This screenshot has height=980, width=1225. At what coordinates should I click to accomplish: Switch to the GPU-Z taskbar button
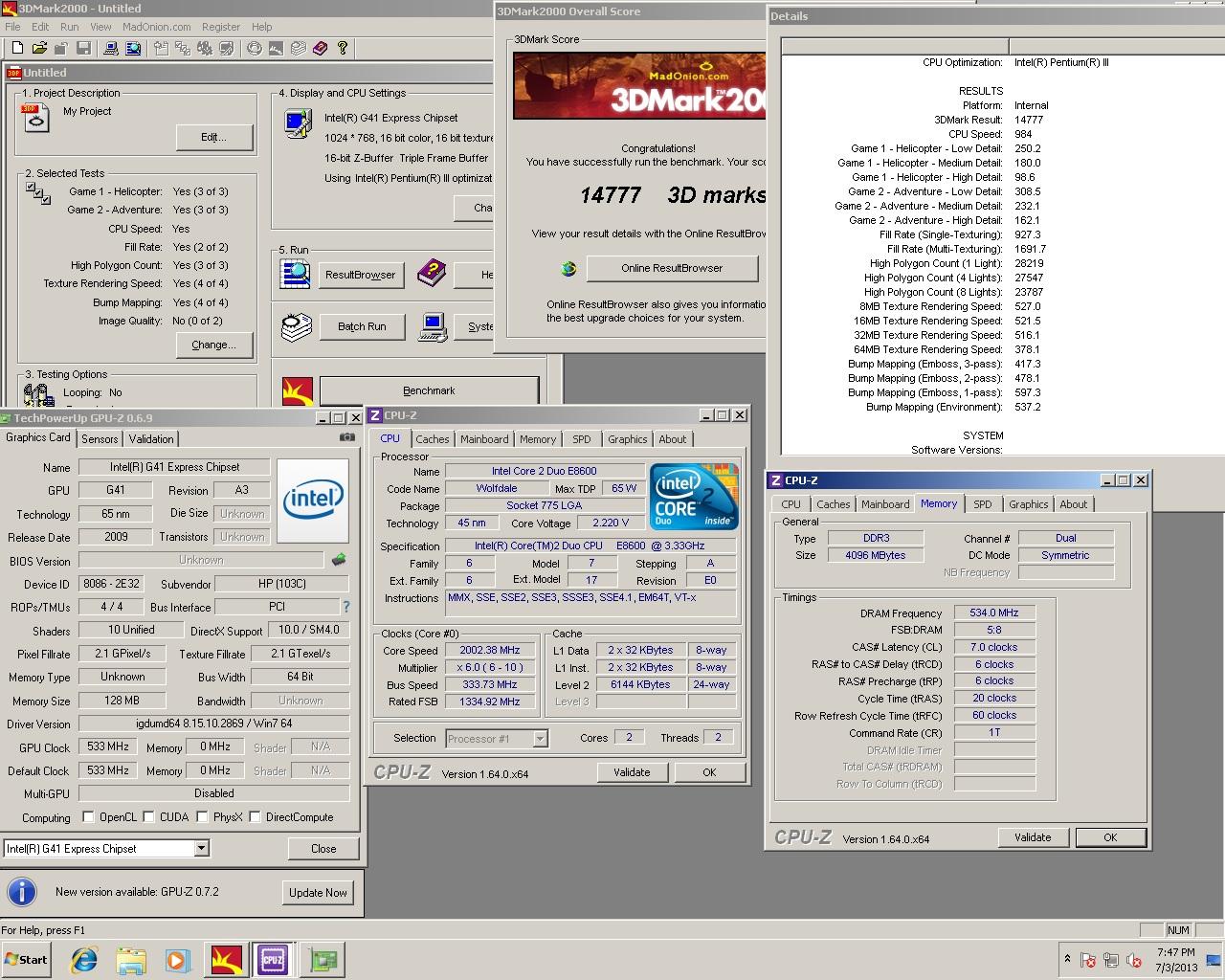321,960
